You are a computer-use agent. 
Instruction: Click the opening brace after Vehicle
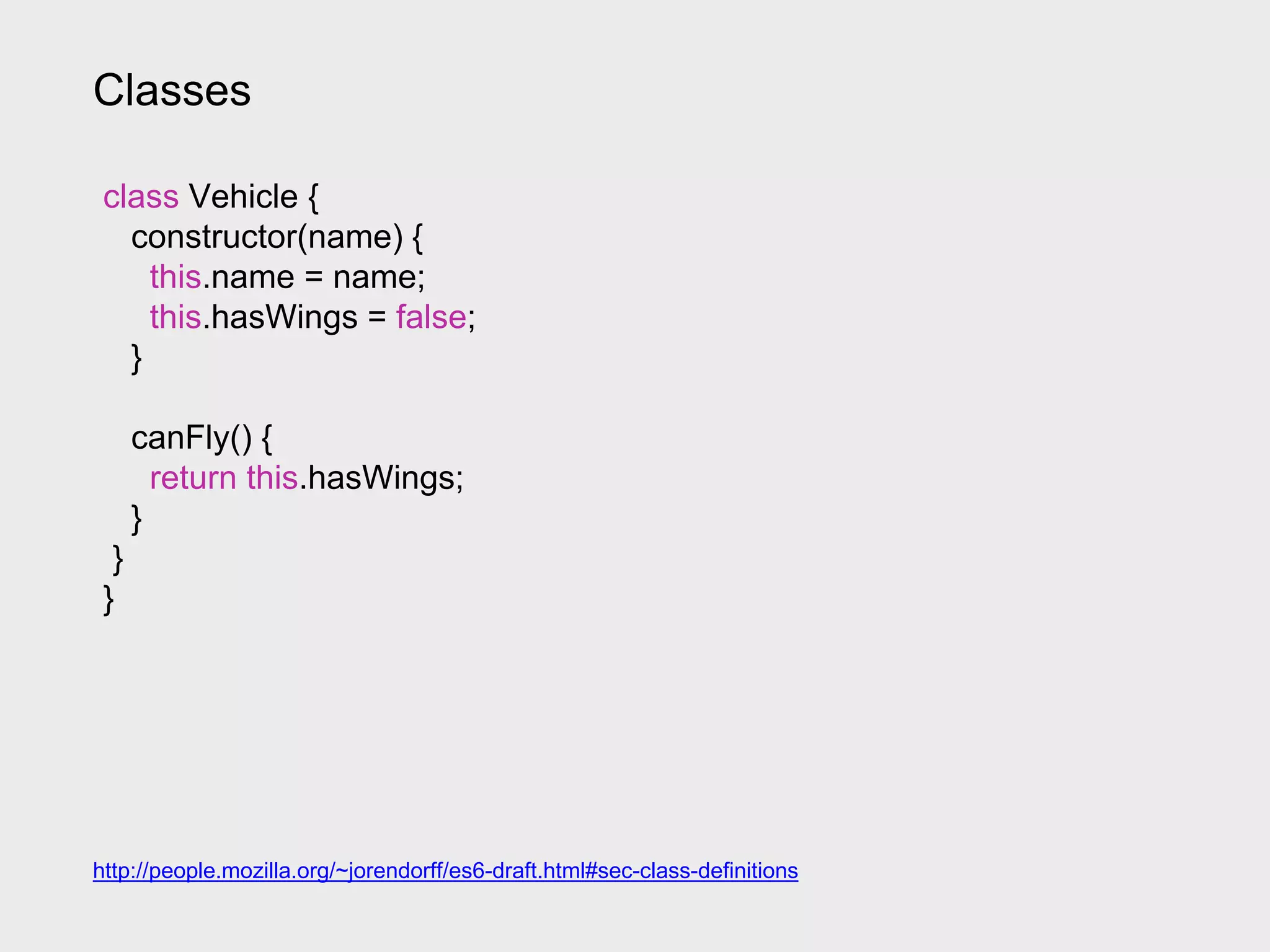(x=313, y=198)
